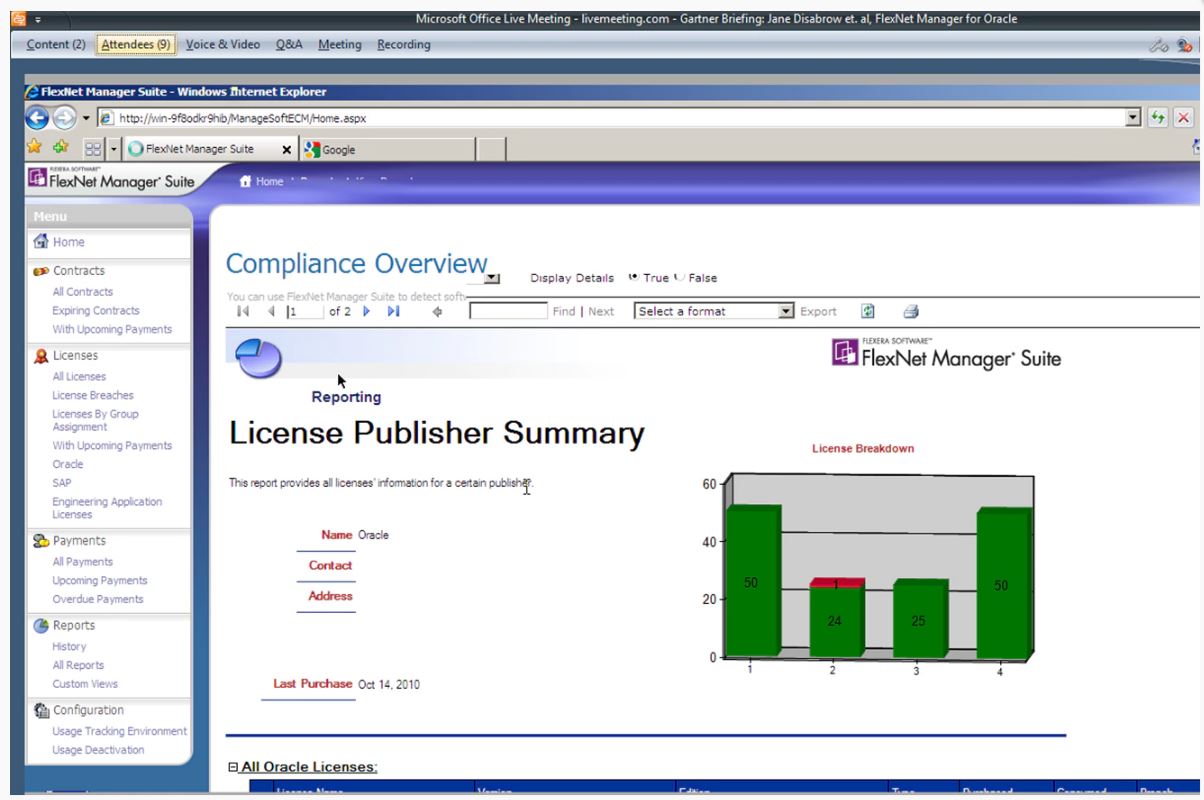
Task: Open the Custom Views link
Action: coord(85,684)
